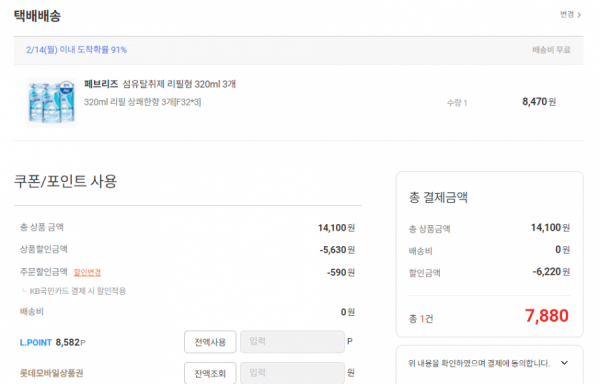Click the 전액사용 button for L.POINT
Viewport: 600px width, 384px height.
(210, 342)
